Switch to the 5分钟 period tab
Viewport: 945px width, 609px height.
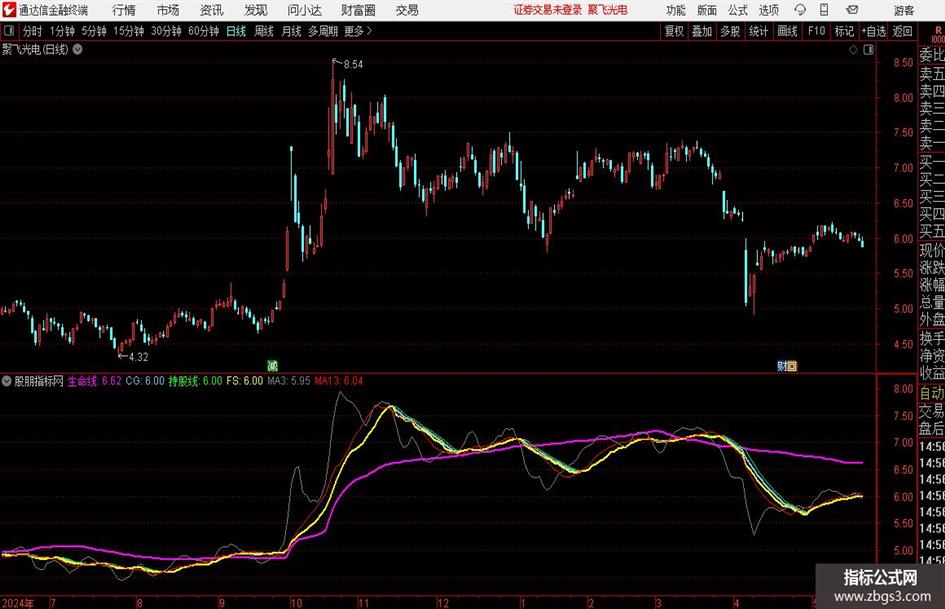point(93,31)
